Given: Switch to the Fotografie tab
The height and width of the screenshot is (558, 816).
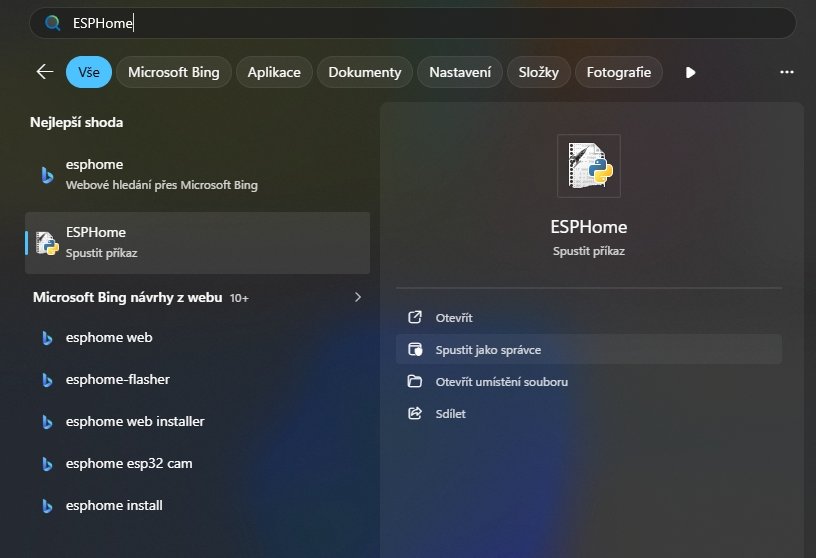Looking at the screenshot, I should pyautogui.click(x=618, y=72).
